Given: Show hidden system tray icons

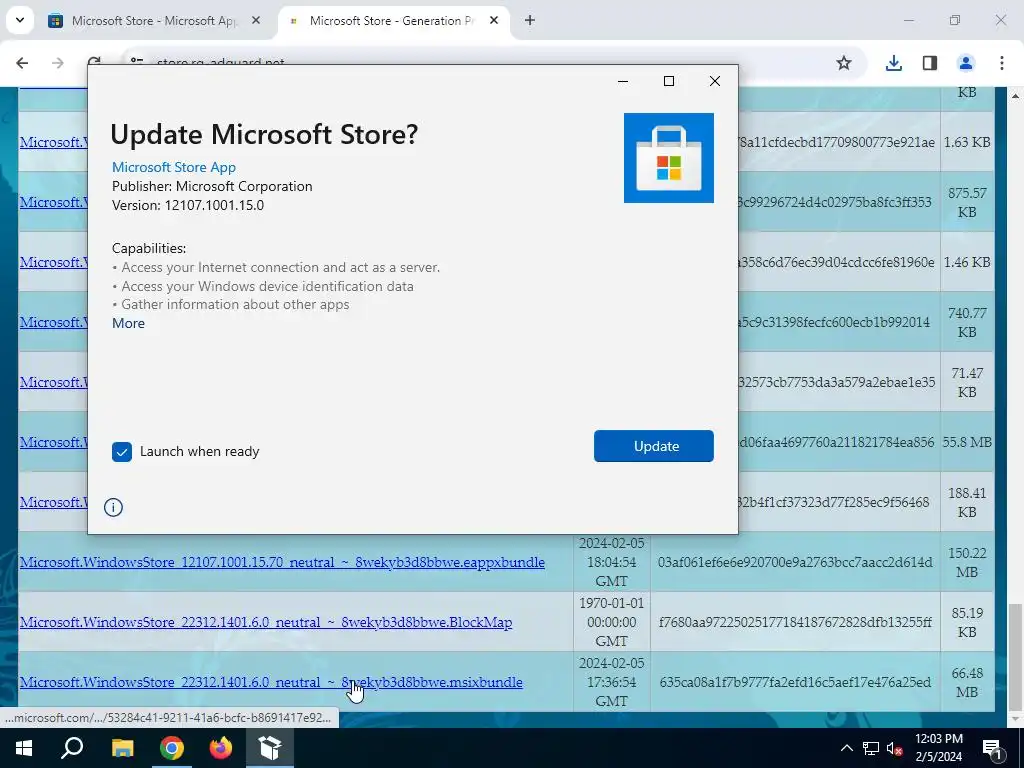Looking at the screenshot, I should (x=846, y=748).
